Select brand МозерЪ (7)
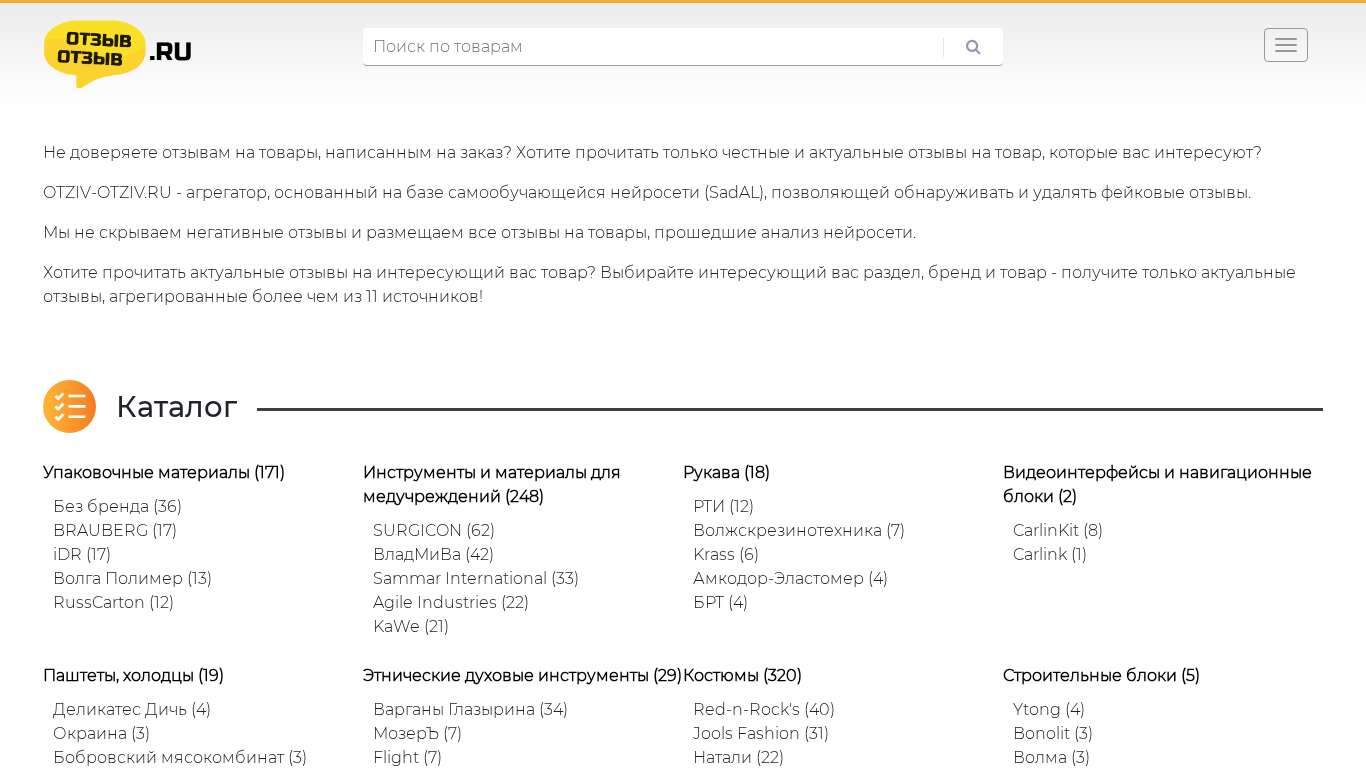Viewport: 1366px width, 768px height. pyautogui.click(x=417, y=733)
